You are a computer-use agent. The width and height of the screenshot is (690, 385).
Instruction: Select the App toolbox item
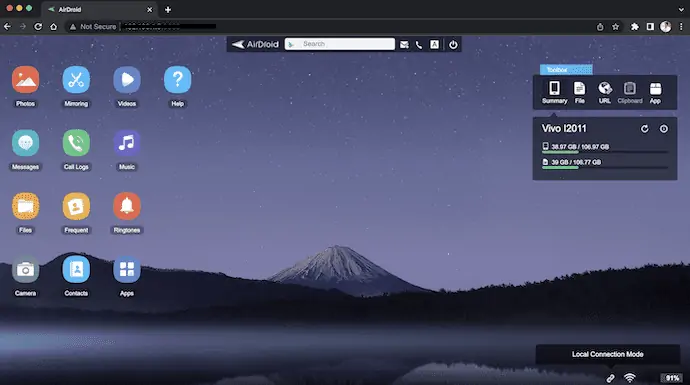[x=655, y=92]
